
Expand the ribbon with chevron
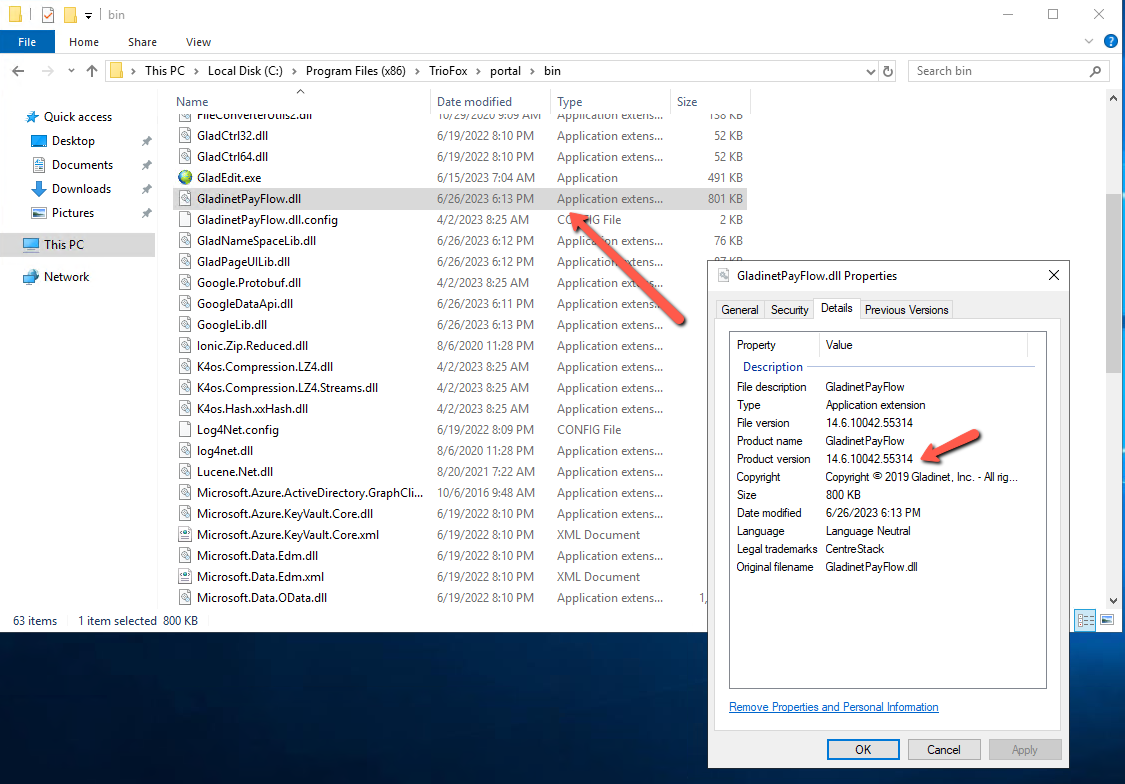pos(1089,42)
